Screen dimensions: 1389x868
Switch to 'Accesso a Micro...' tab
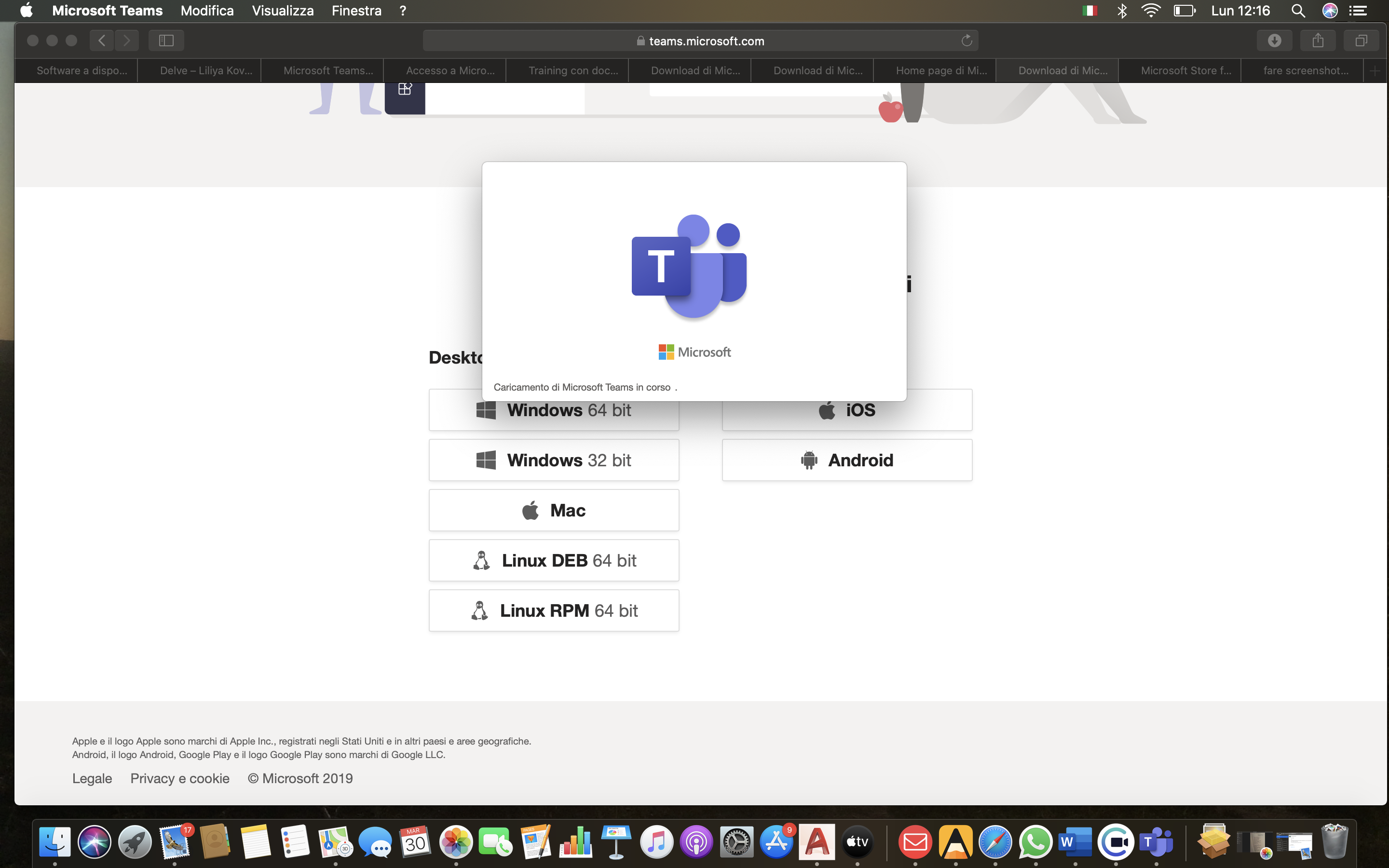(x=445, y=70)
